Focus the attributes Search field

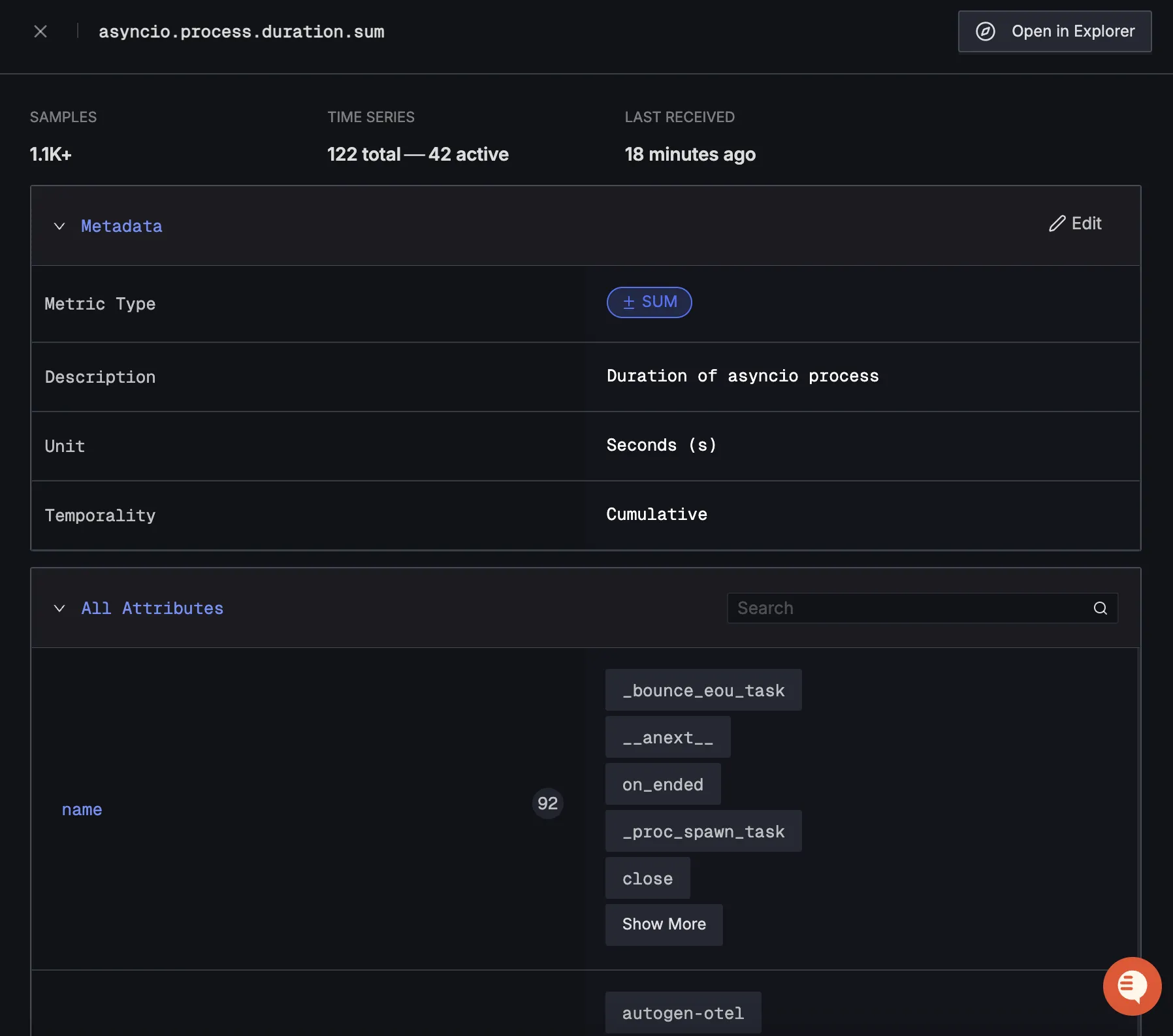pyautogui.click(x=908, y=608)
